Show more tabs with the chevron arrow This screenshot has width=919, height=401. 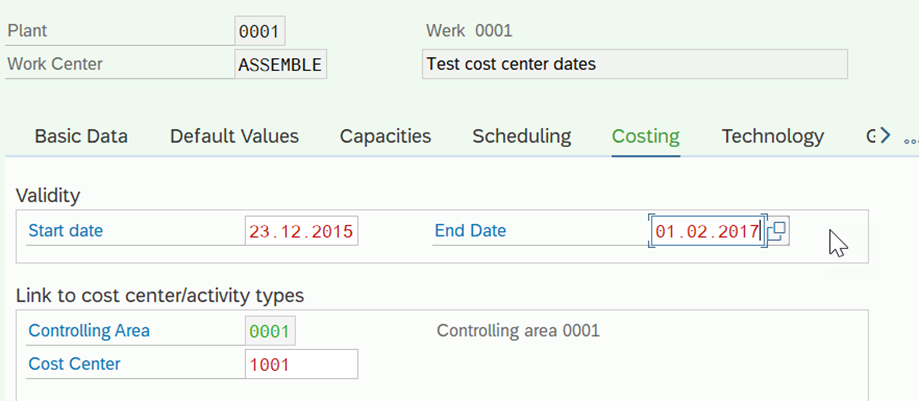pyautogui.click(x=885, y=136)
